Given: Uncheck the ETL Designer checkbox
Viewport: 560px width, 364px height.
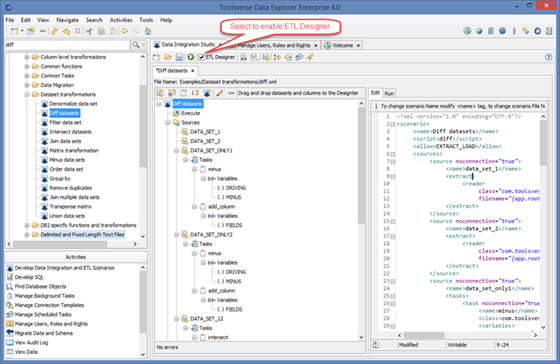Looking at the screenshot, I should click(201, 57).
